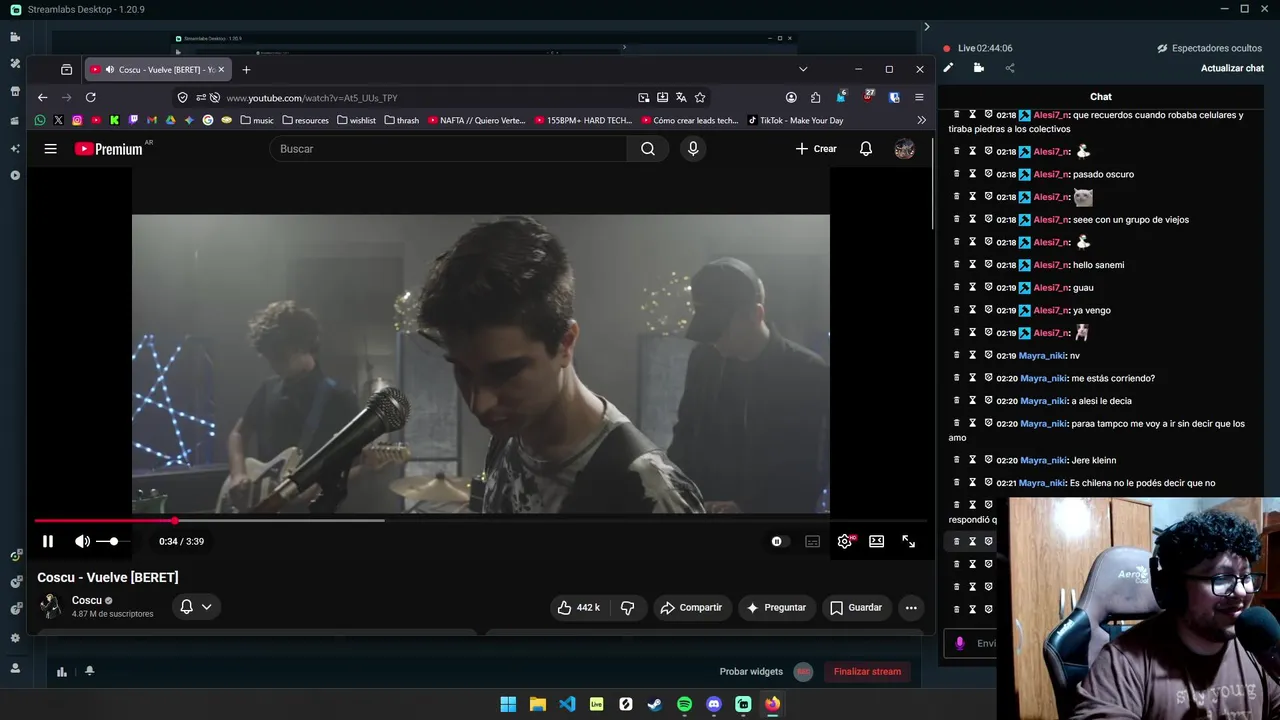This screenshot has height=720, width=1280.
Task: Switch video to theater mode
Action: (x=876, y=541)
